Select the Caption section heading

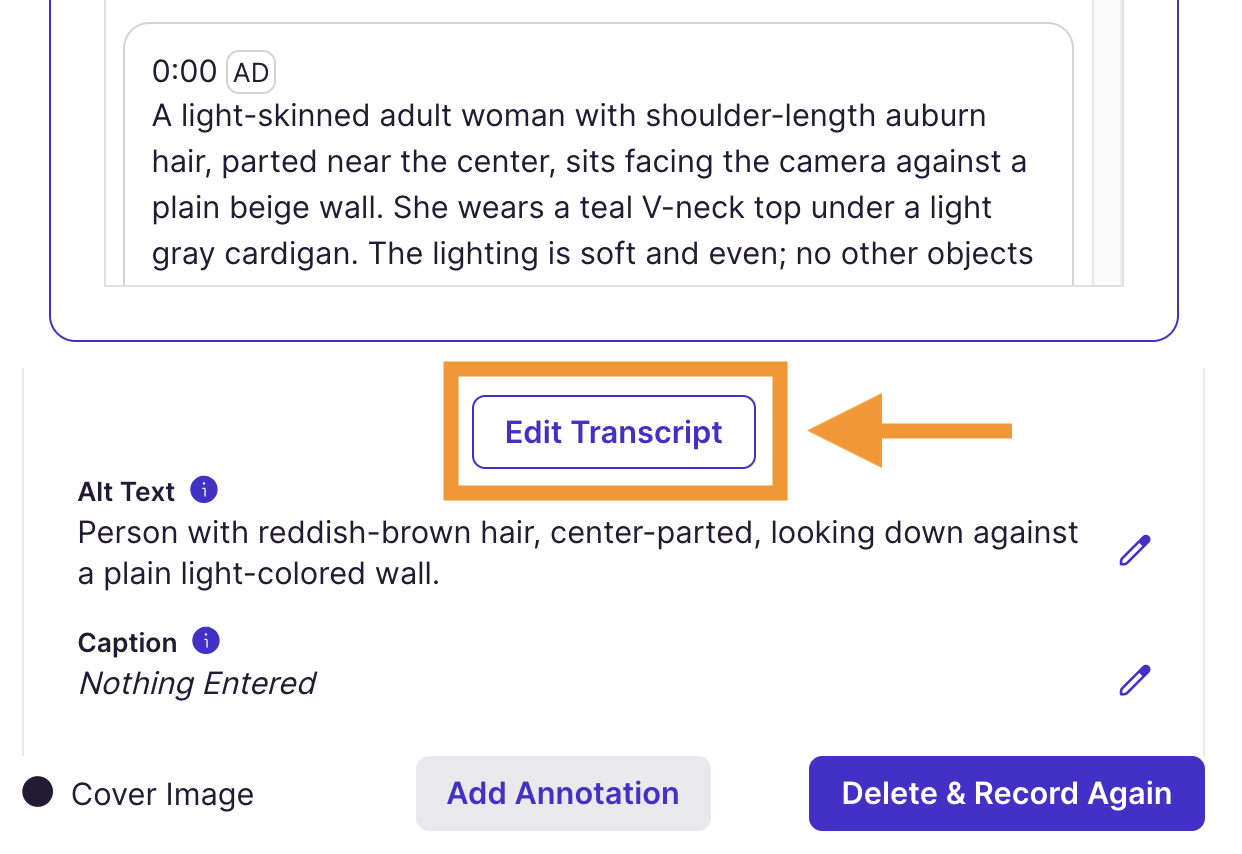127,641
